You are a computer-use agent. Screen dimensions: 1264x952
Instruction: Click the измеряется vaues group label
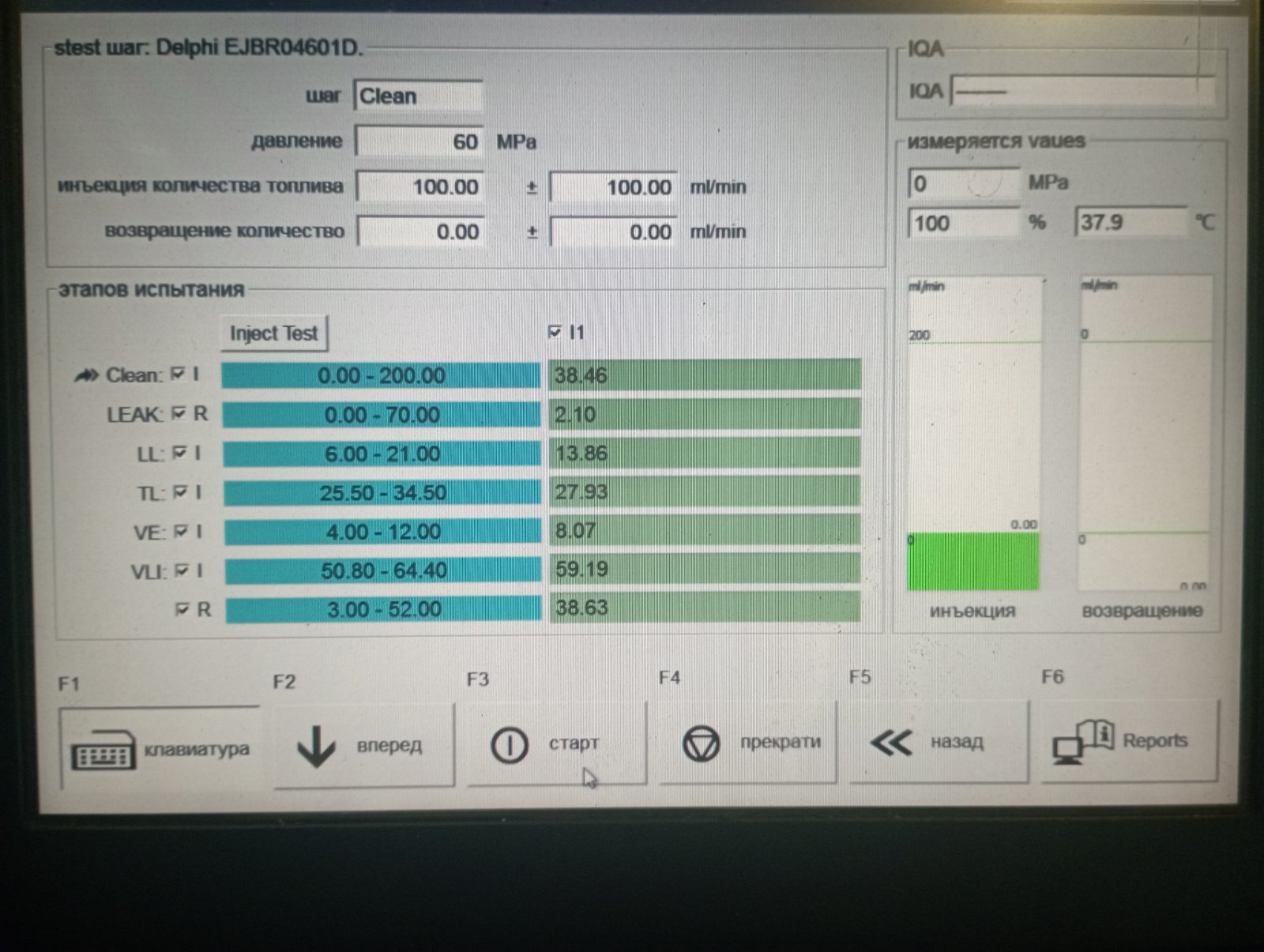click(996, 141)
